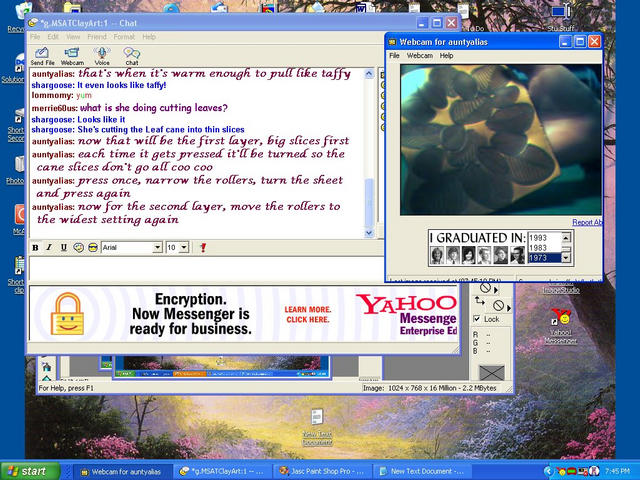Click the chat message input field
Image resolution: width=640 pixels, height=480 pixels.
pos(206,268)
